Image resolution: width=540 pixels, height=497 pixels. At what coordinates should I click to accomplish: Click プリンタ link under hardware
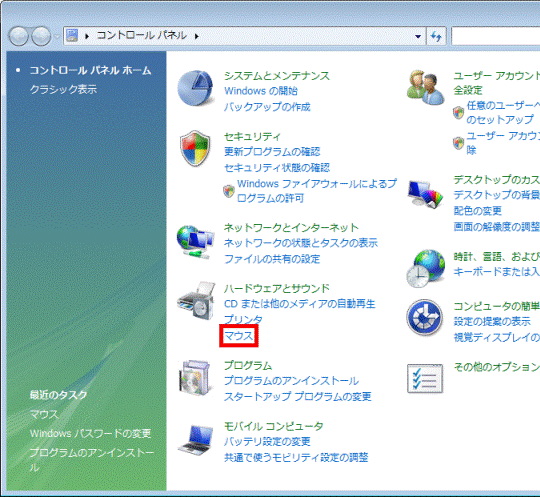(243, 320)
